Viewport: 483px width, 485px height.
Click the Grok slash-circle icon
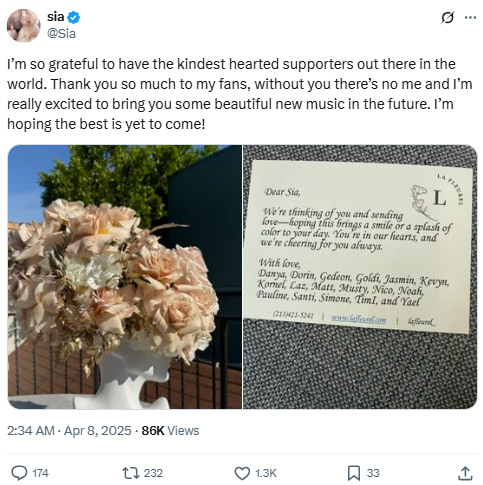tap(447, 17)
